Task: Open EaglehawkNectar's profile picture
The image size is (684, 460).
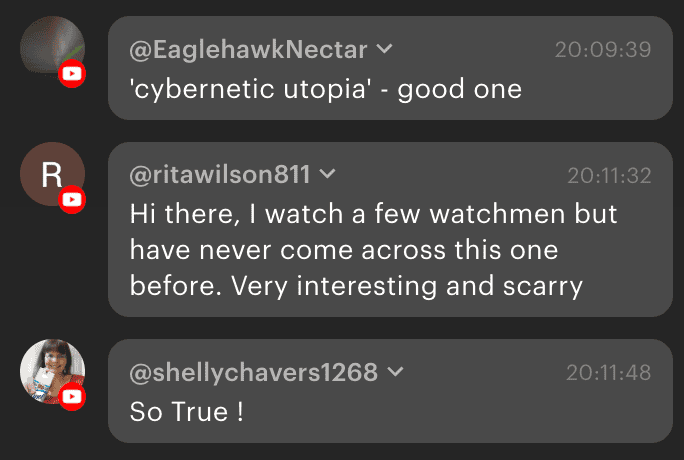Action: [x=50, y=47]
